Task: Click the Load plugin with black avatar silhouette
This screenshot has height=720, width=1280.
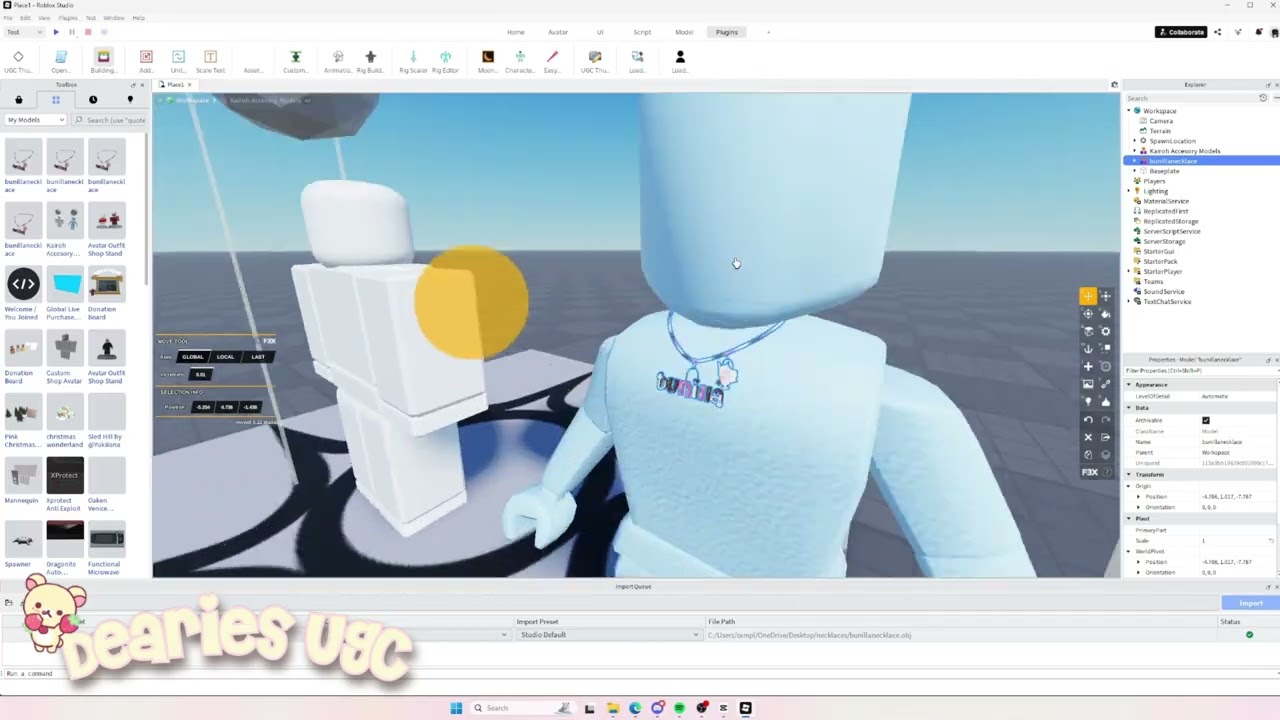Action: [x=680, y=61]
